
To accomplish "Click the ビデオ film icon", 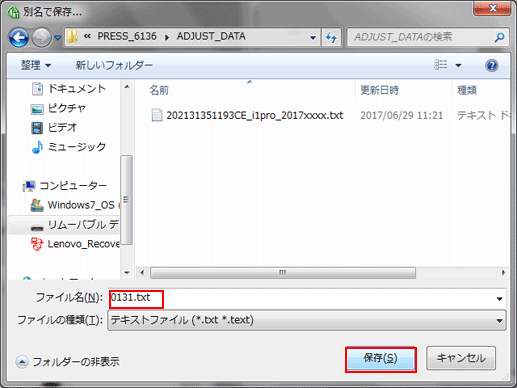I will pos(37,128).
